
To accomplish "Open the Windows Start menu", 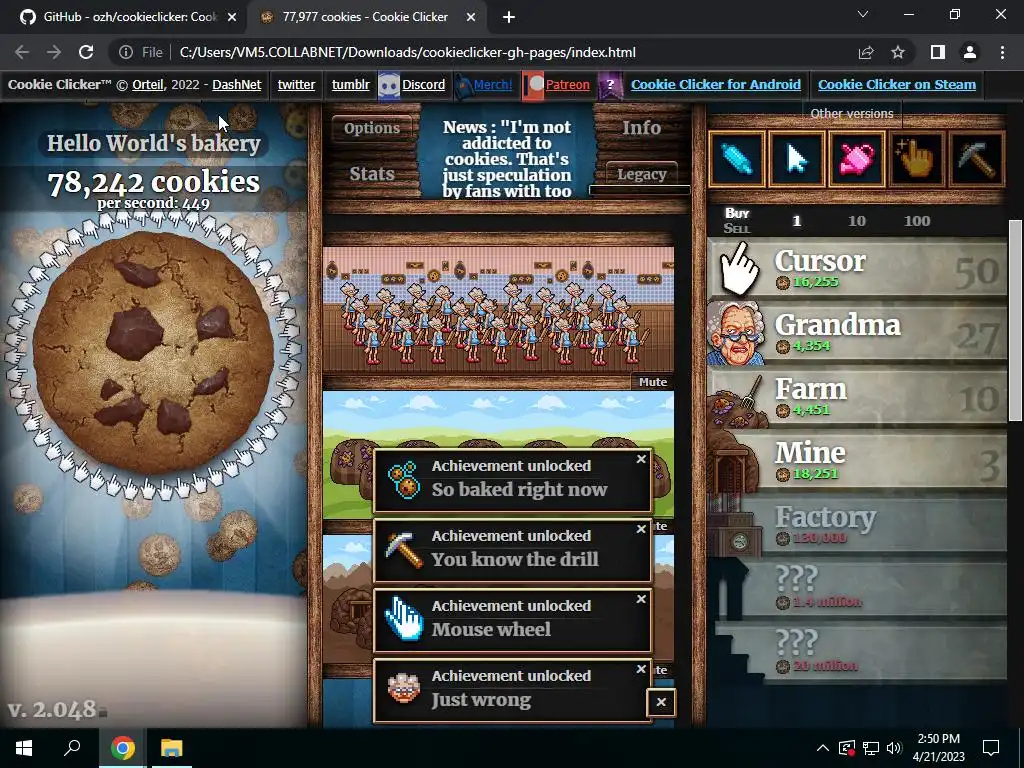I will click(24, 747).
